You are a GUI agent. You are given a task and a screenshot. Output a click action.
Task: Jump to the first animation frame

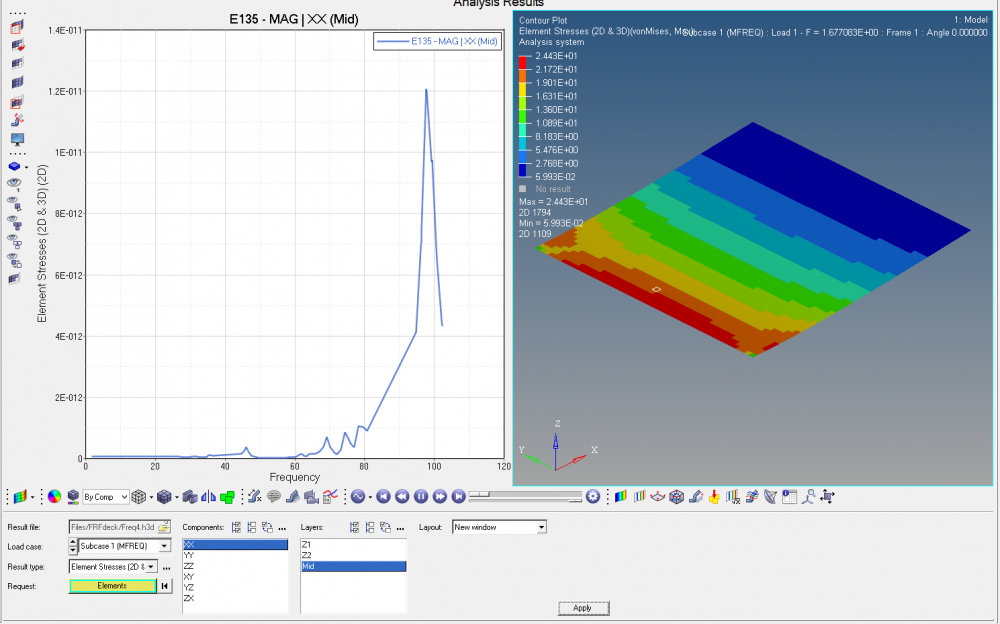point(383,496)
